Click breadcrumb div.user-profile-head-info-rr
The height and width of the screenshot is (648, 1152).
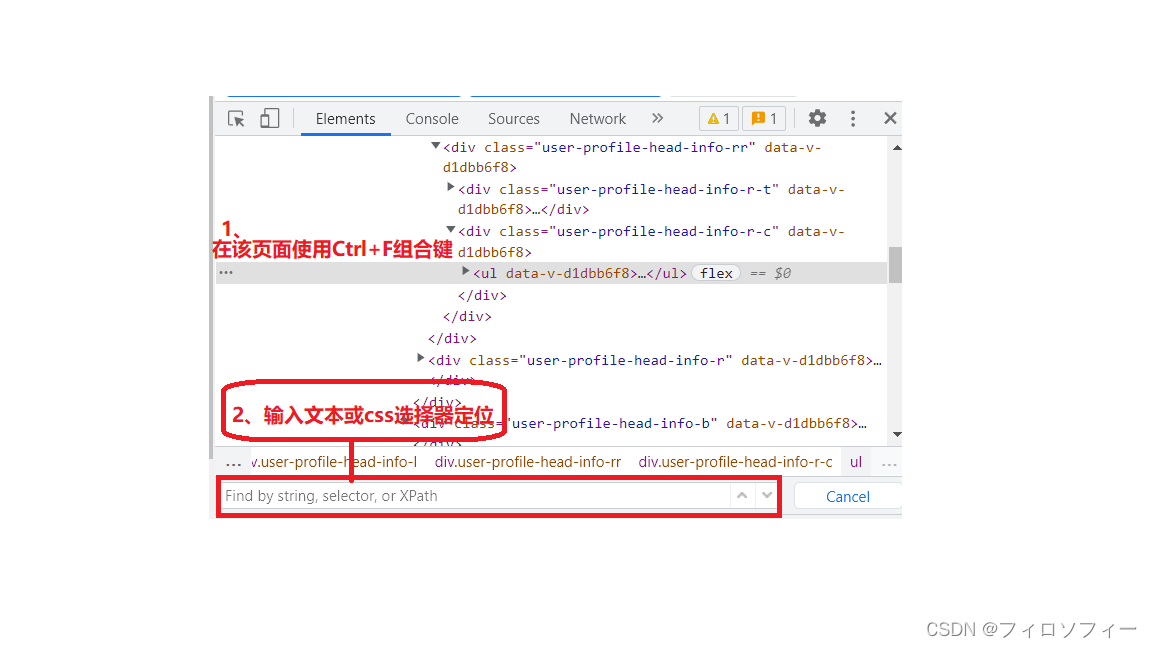coord(528,462)
